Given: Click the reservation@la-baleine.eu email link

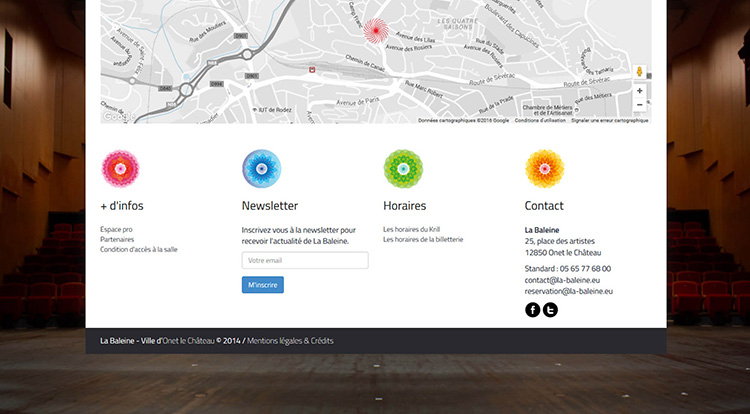Looking at the screenshot, I should (569, 291).
